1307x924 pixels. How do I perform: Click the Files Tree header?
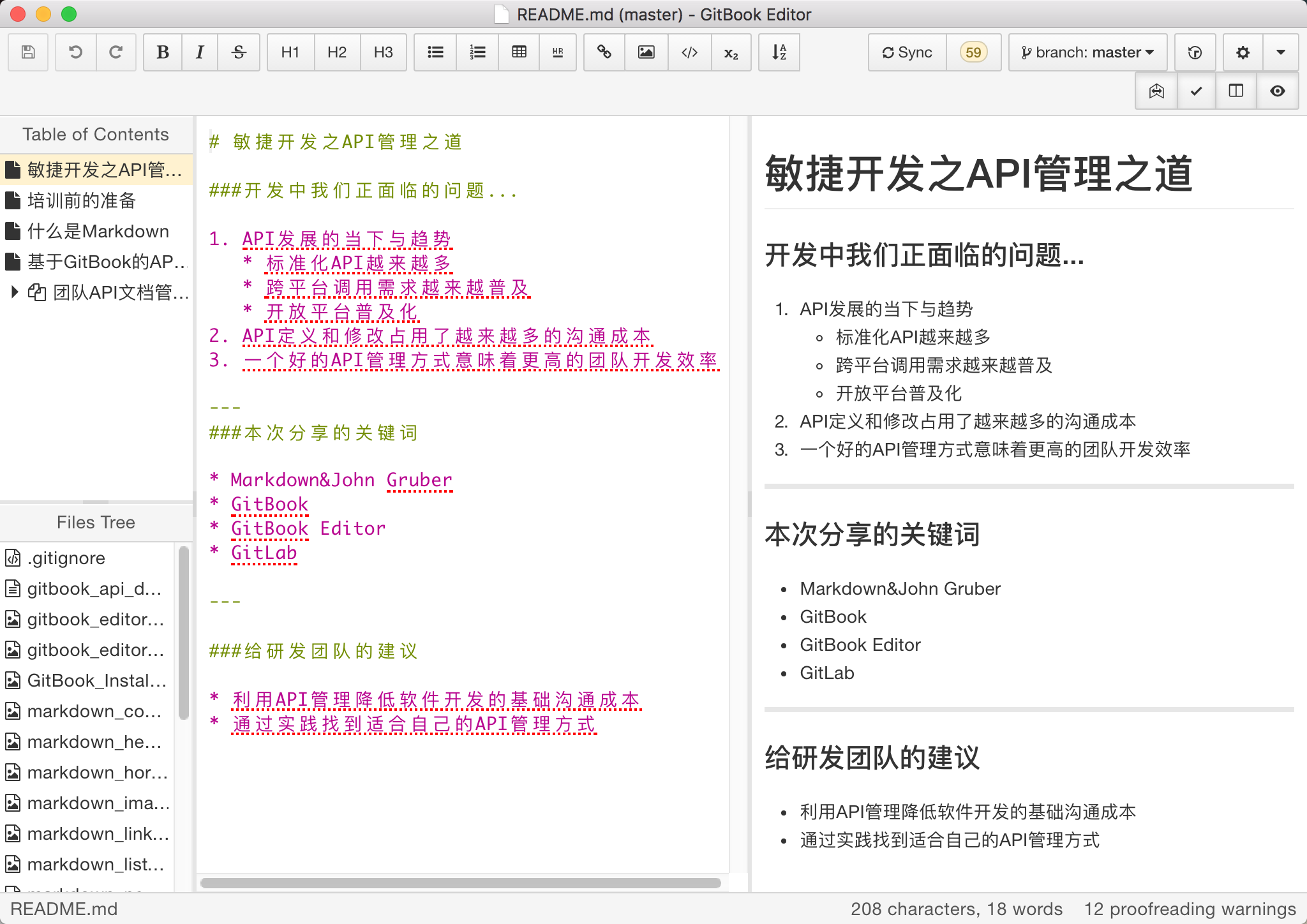(96, 523)
